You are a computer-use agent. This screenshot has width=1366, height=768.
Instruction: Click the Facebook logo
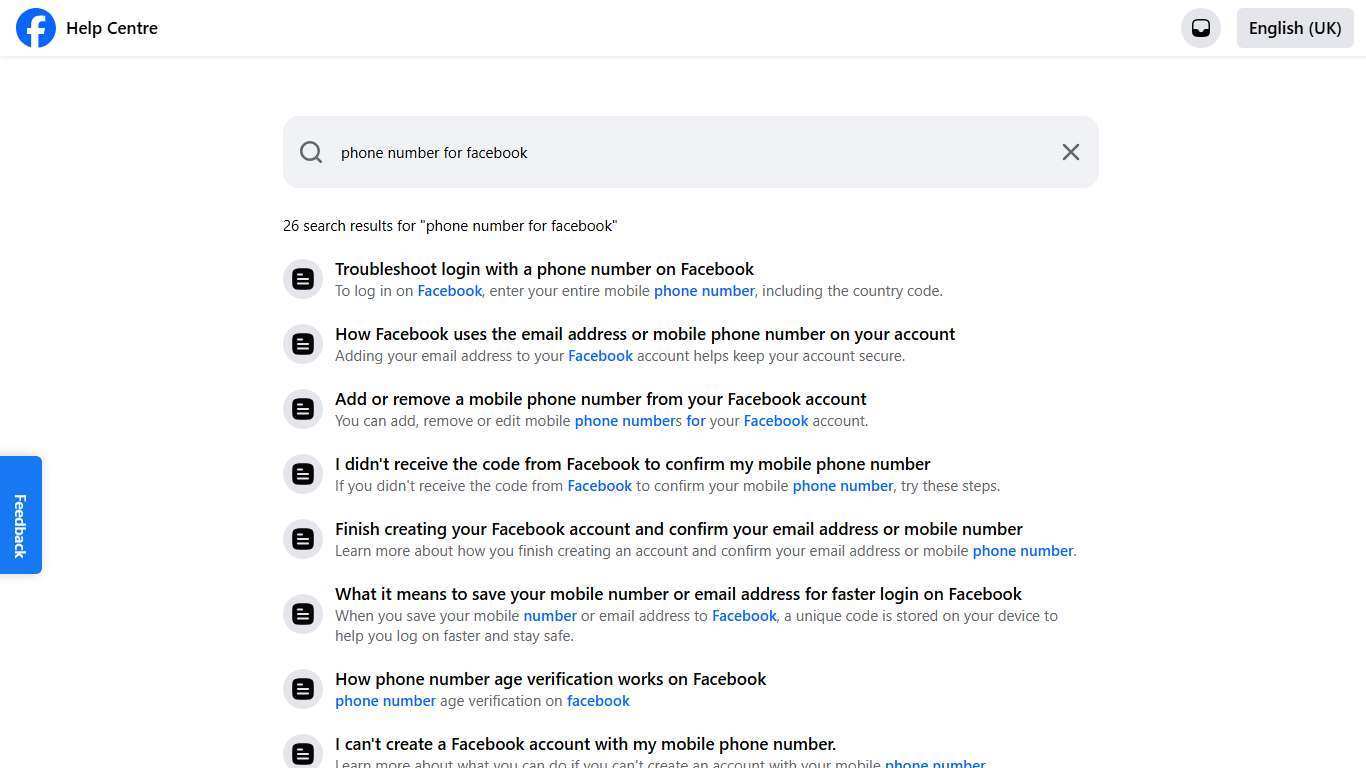36,28
